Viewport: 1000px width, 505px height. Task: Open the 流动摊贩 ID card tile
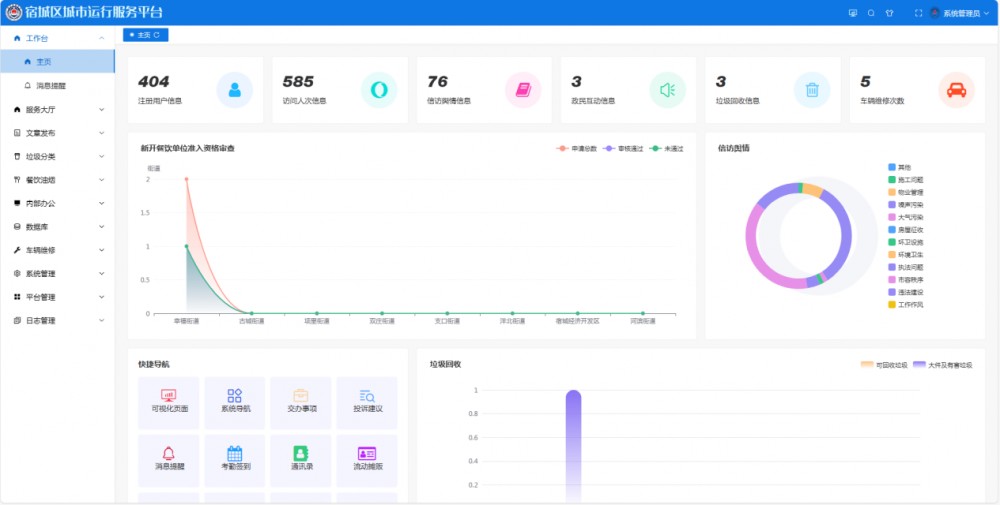click(367, 460)
